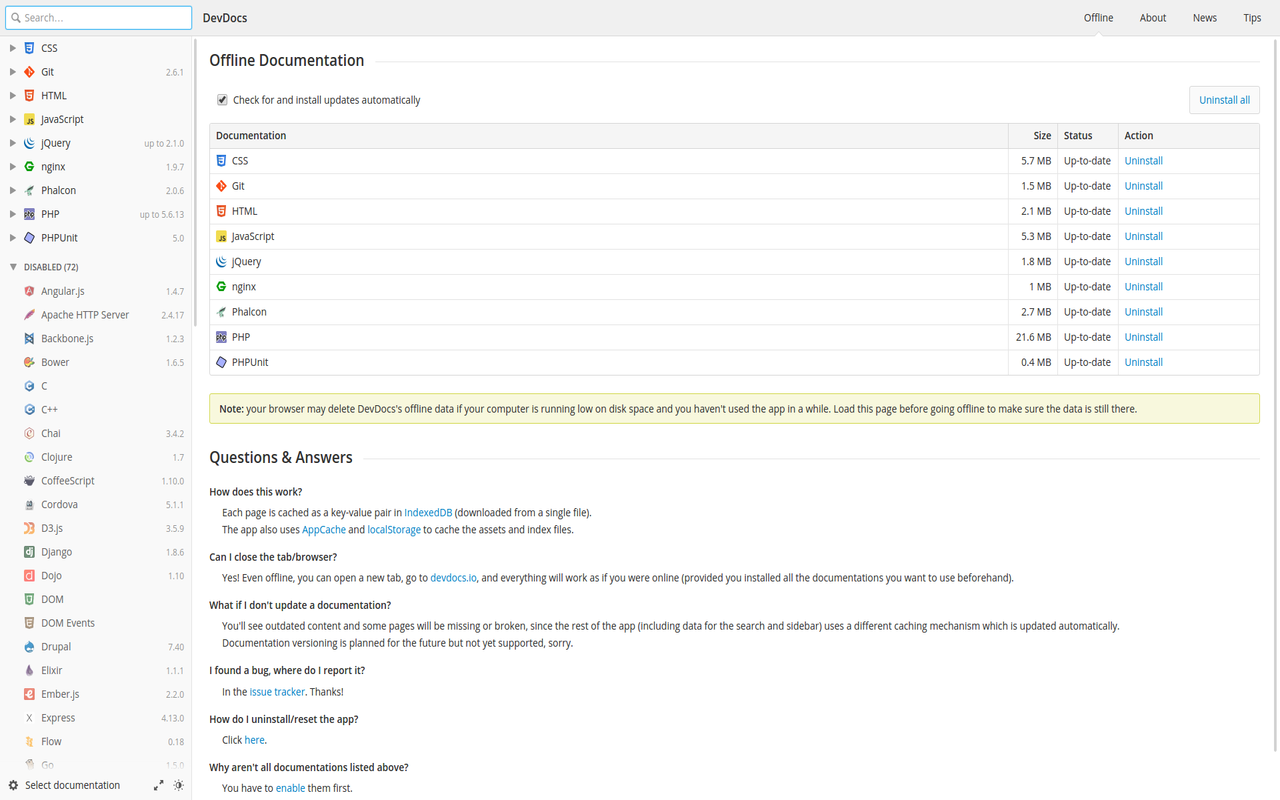Click the JavaScript icon in the sidebar
This screenshot has height=800, width=1280.
(29, 119)
